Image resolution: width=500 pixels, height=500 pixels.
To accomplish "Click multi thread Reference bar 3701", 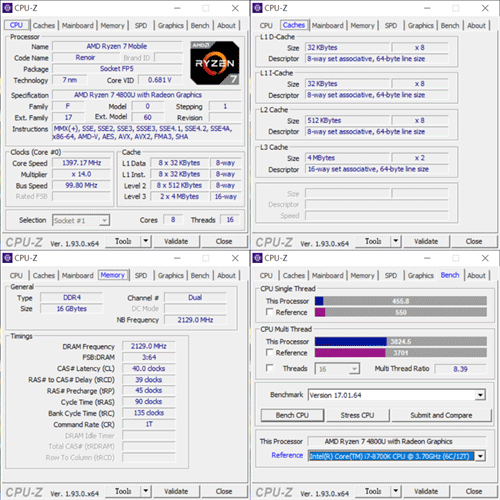I will 401,353.
